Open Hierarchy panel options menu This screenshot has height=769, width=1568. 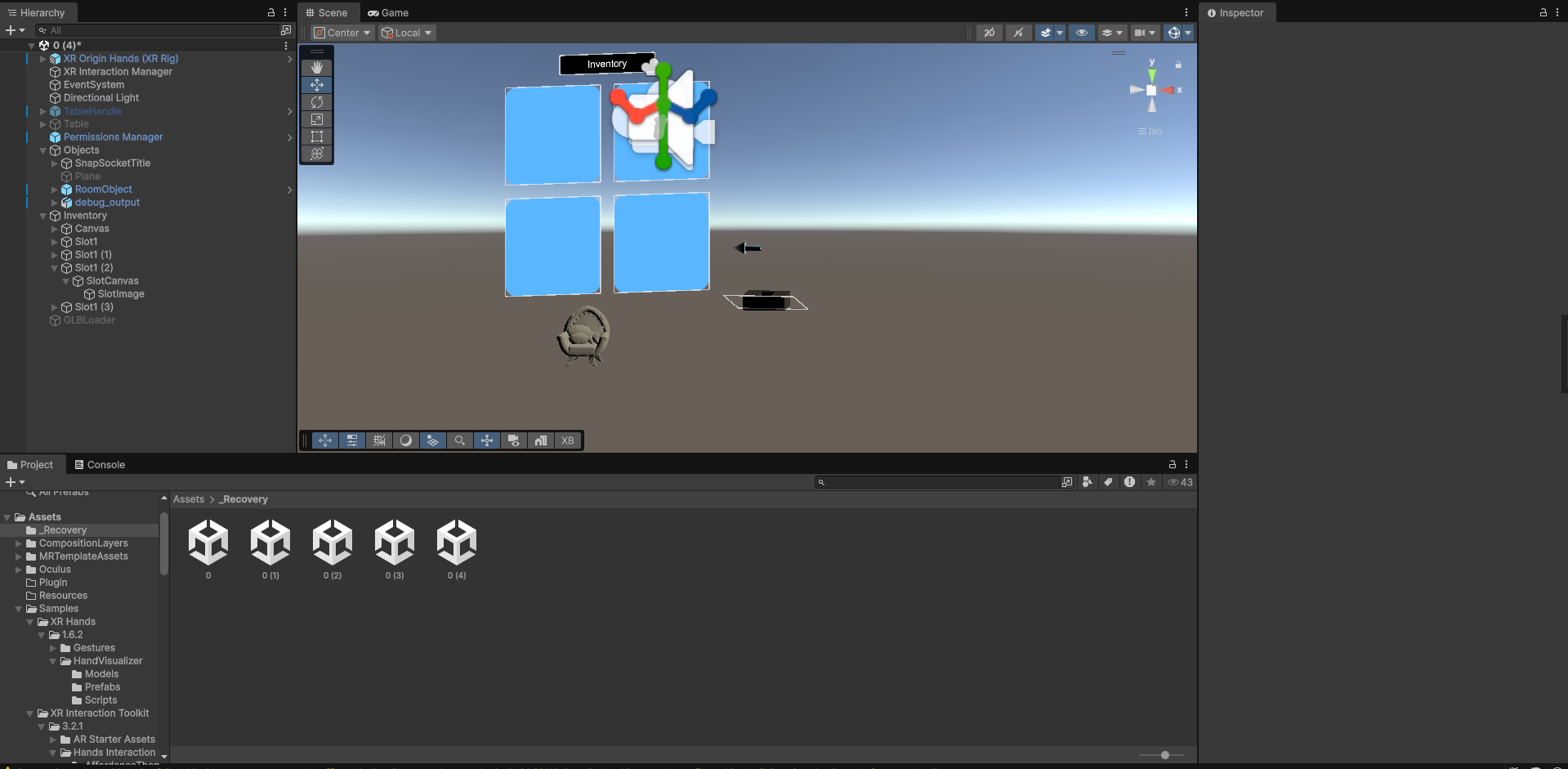(285, 13)
